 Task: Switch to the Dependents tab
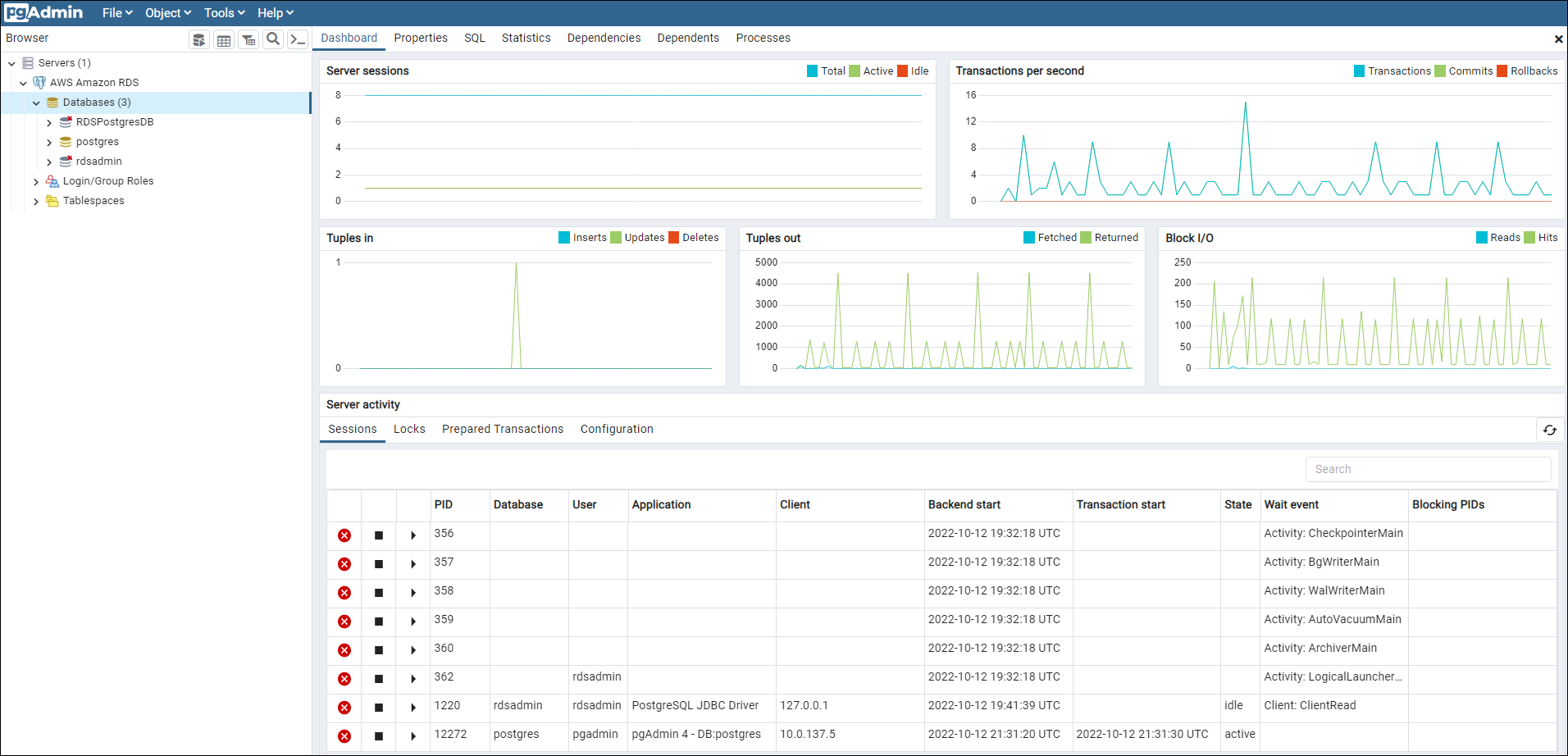[688, 38]
